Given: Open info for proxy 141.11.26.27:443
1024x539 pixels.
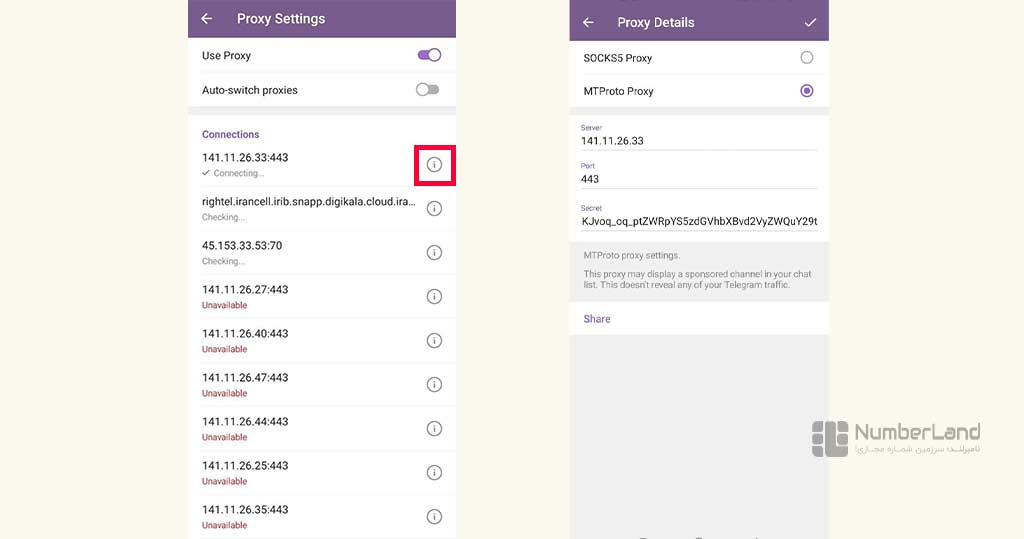Looking at the screenshot, I should click(x=434, y=297).
